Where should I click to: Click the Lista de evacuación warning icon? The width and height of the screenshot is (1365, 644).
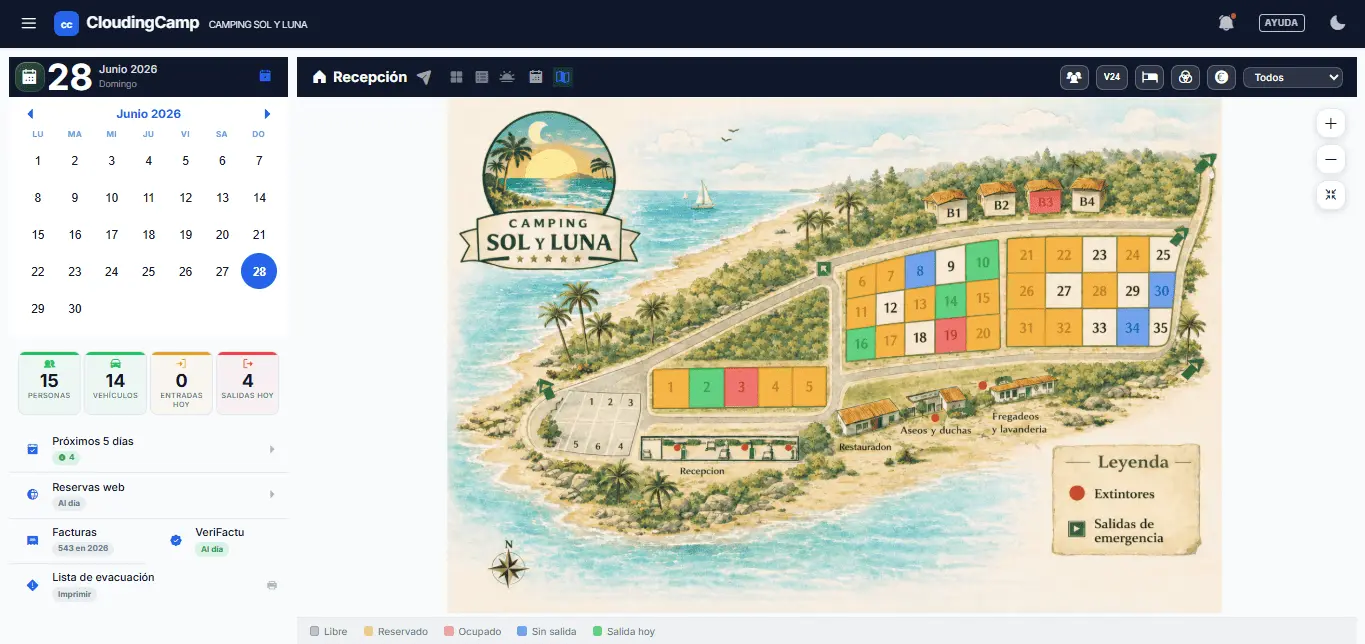(x=32, y=585)
